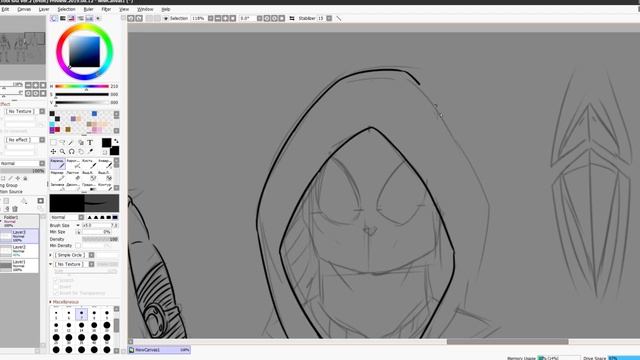Swap foreground and background colors

[x=116, y=141]
